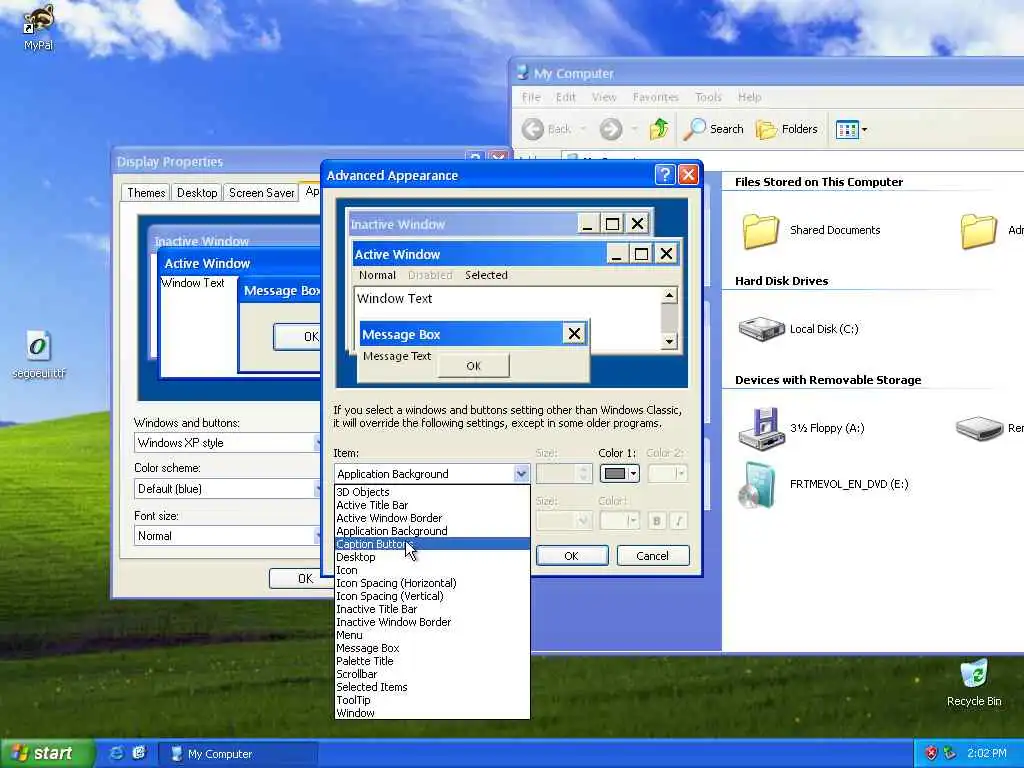Choose Desktop from the Item list
1024x768 pixels.
[x=432, y=557]
